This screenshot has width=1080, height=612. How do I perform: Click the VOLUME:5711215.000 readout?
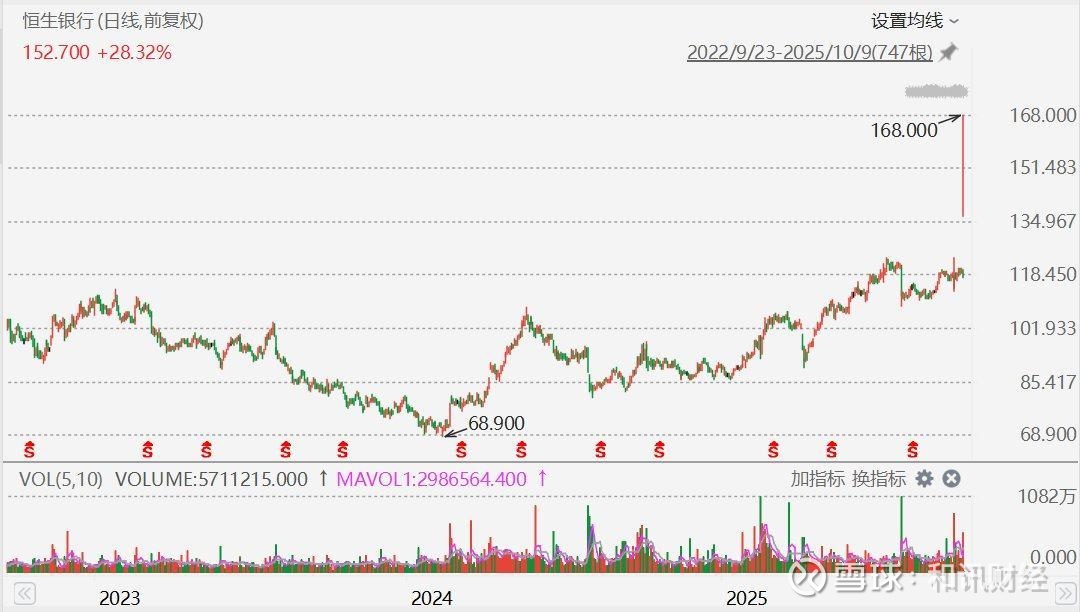(211, 478)
